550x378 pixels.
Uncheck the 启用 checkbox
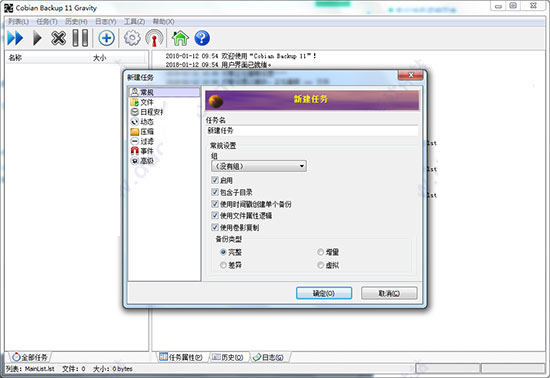(215, 180)
